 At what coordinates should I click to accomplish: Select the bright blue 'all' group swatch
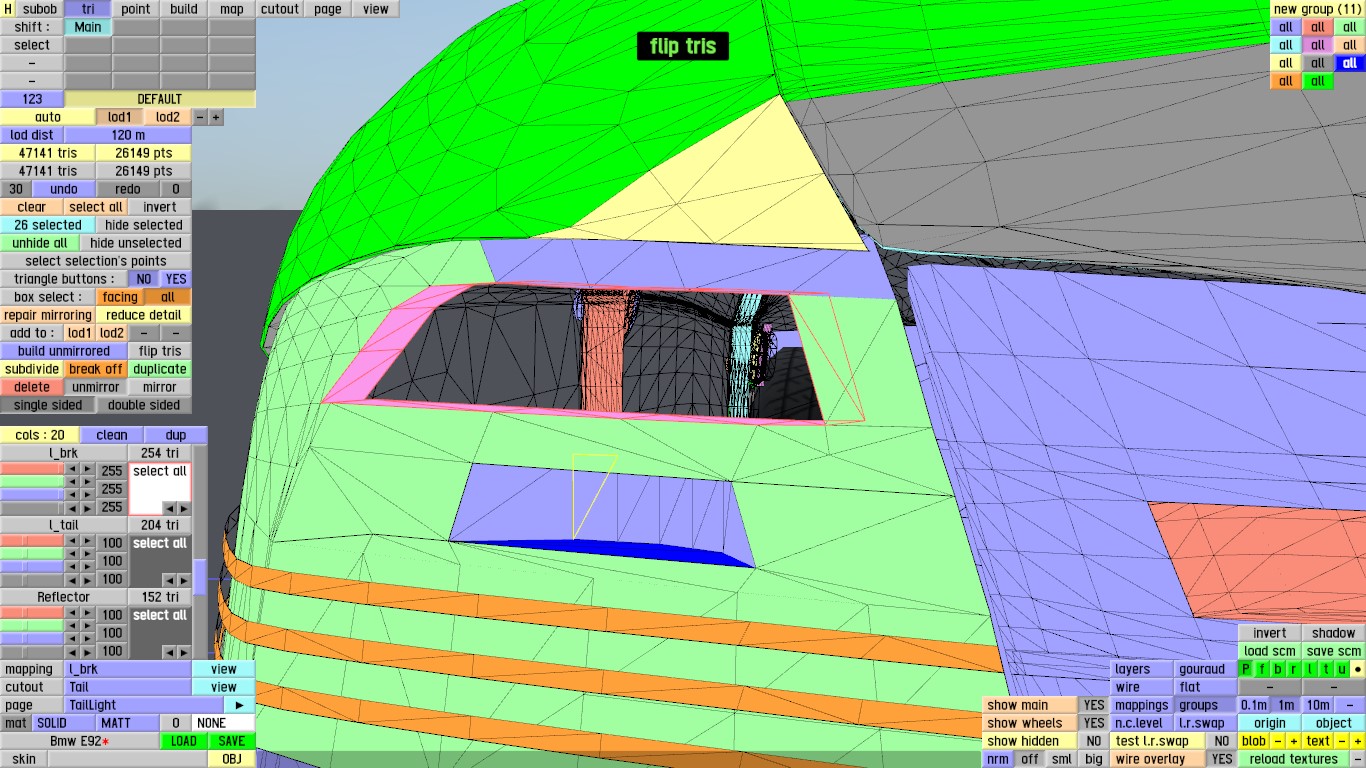(x=1350, y=63)
